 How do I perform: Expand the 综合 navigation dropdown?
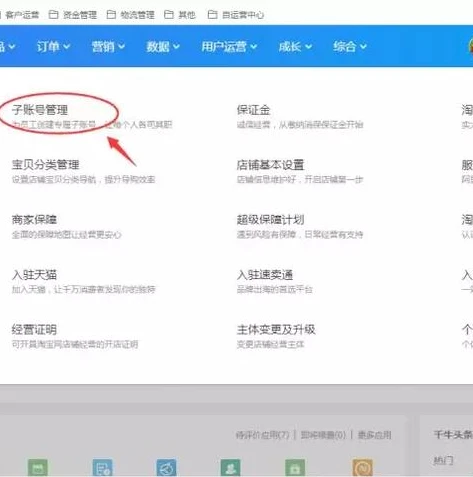click(x=350, y=46)
